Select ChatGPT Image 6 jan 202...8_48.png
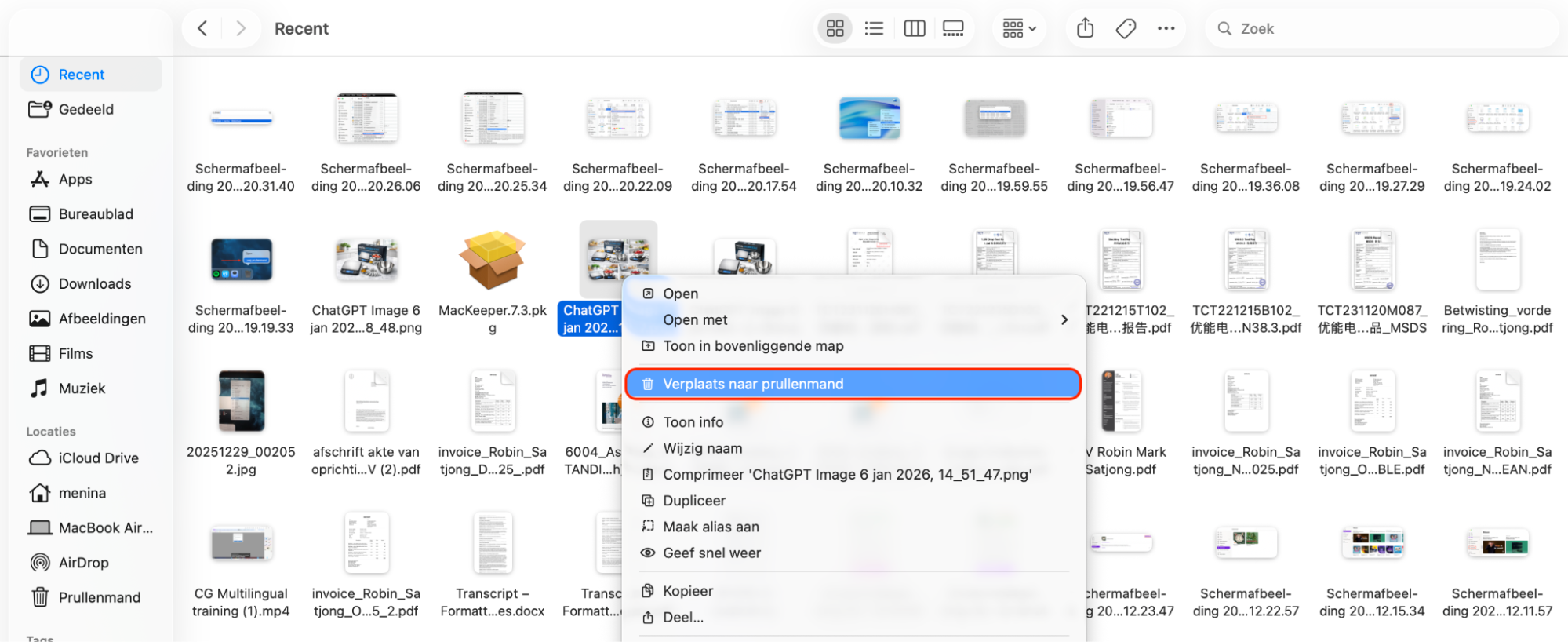Viewport: 1568px width, 642px height. 366,261
